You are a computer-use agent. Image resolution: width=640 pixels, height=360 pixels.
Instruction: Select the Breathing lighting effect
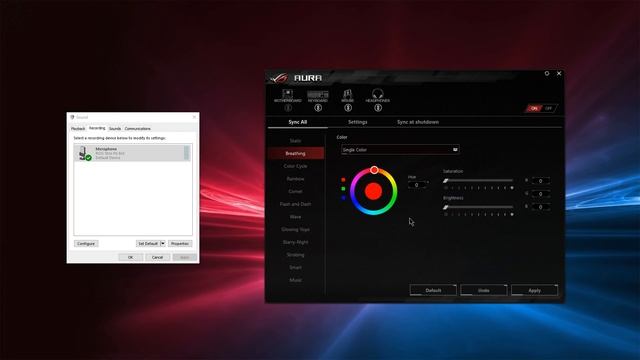click(x=296, y=153)
